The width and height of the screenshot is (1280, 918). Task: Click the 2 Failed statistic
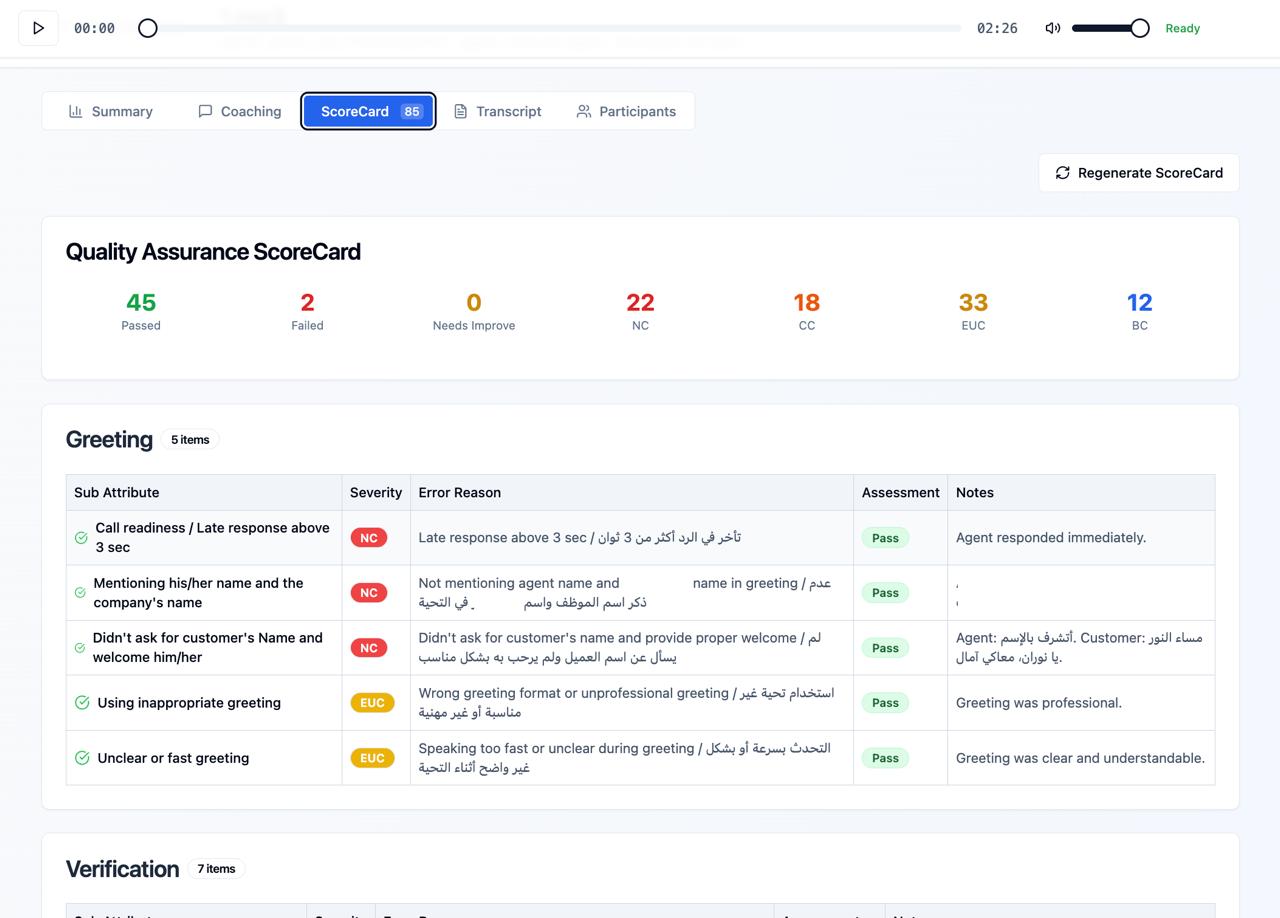tap(307, 310)
